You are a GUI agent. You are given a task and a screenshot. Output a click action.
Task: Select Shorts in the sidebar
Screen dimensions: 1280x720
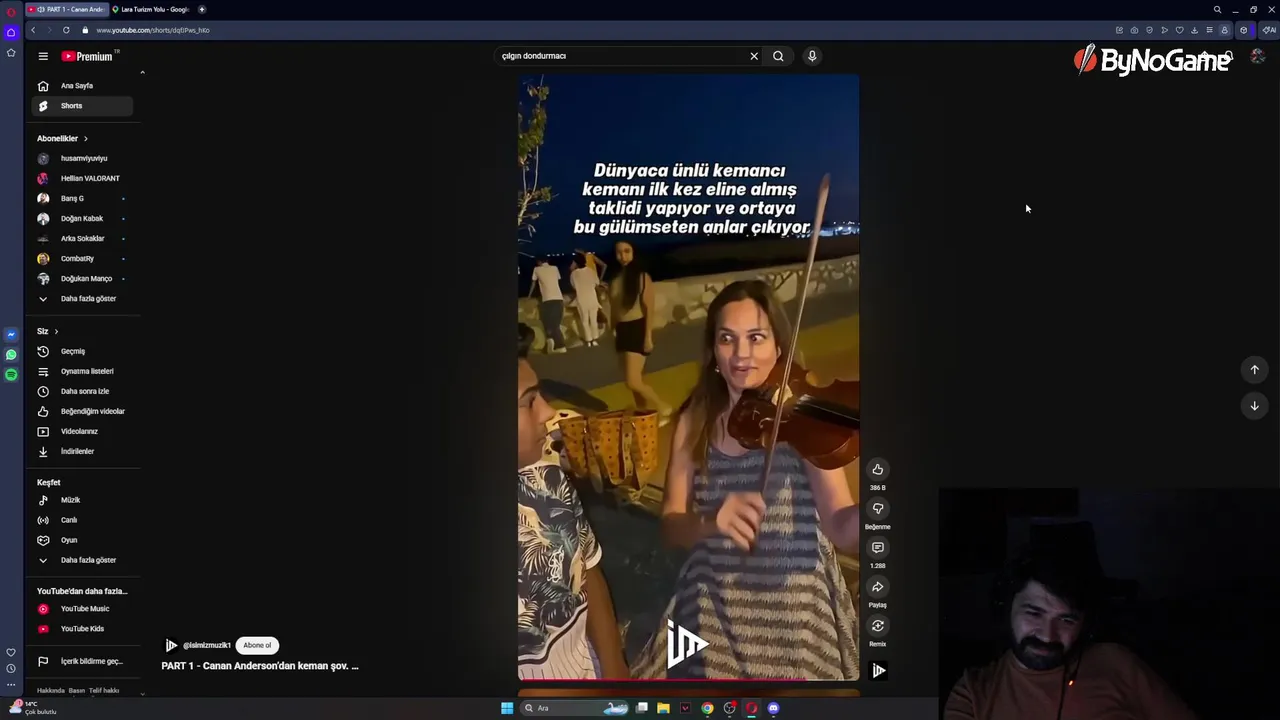point(81,106)
